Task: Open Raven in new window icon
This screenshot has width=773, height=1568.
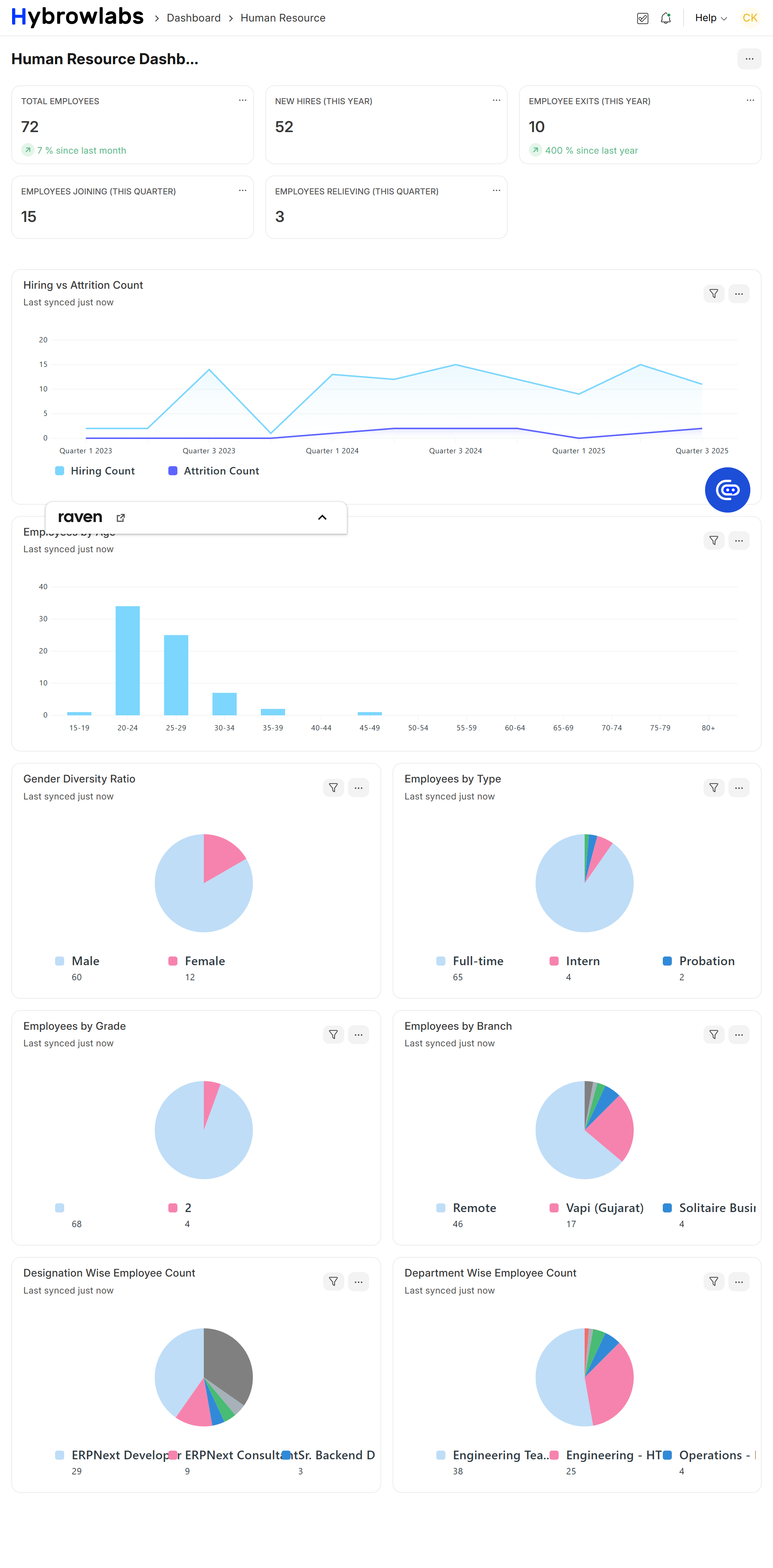Action: pyautogui.click(x=120, y=518)
